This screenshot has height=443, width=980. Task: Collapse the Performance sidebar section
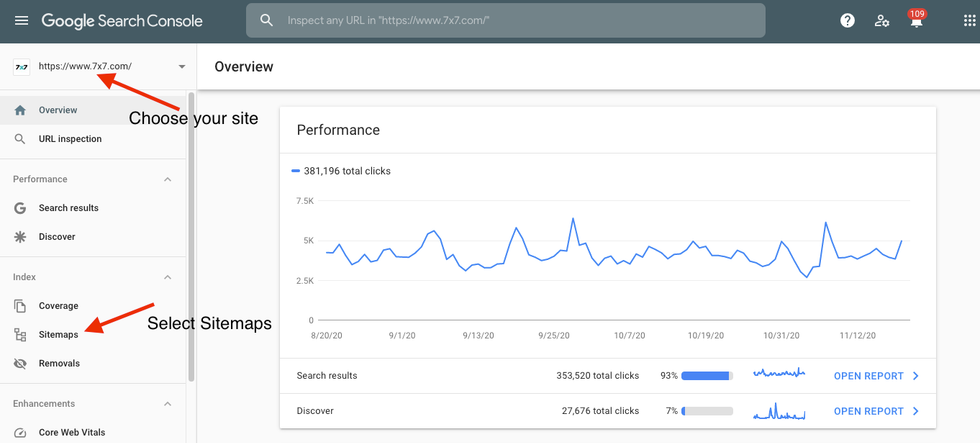tap(167, 179)
